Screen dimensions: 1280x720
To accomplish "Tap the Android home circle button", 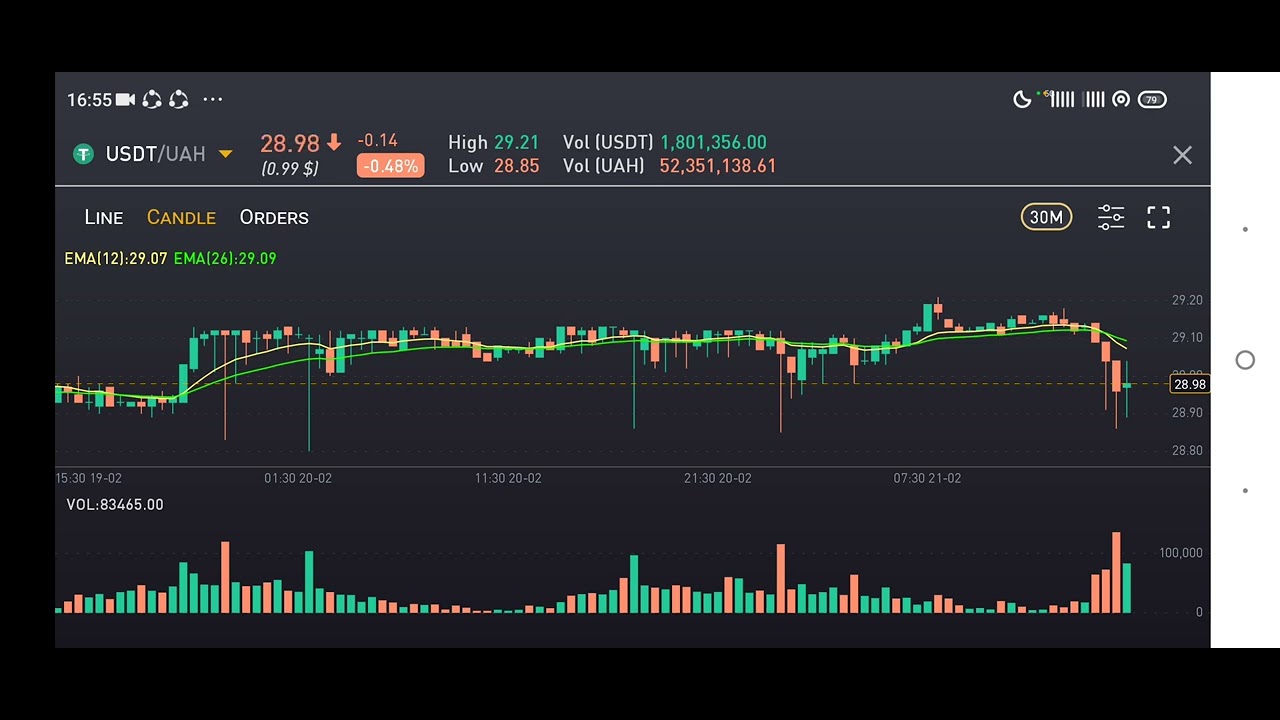I will (1245, 360).
